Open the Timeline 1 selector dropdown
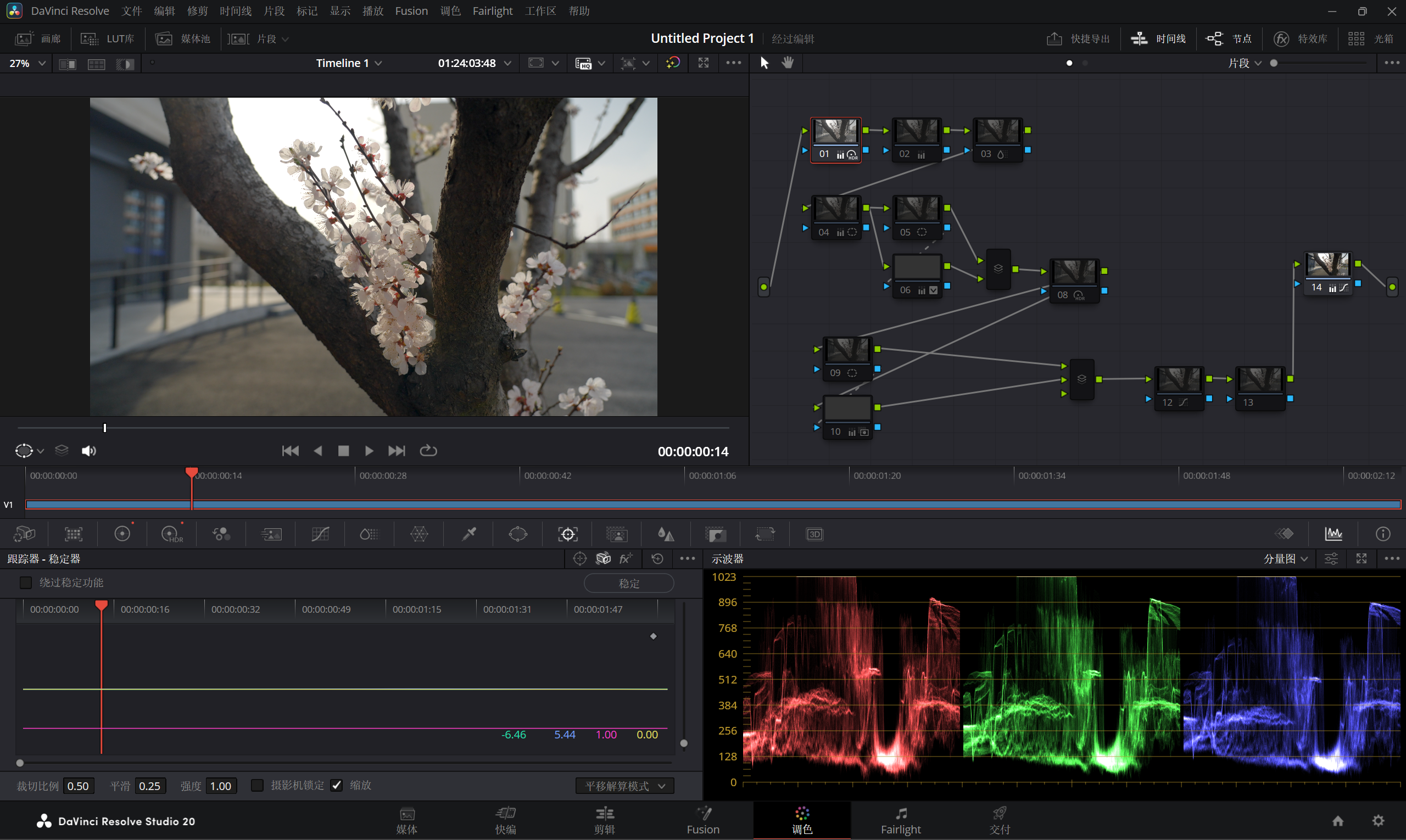The height and width of the screenshot is (840, 1406). click(349, 63)
